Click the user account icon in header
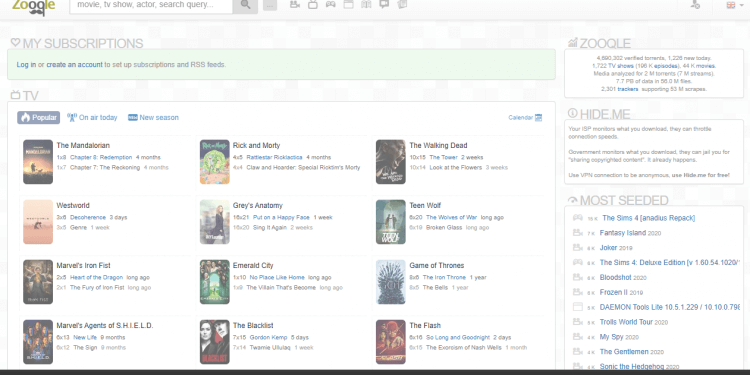Image resolution: width=750 pixels, height=375 pixels. (695, 5)
